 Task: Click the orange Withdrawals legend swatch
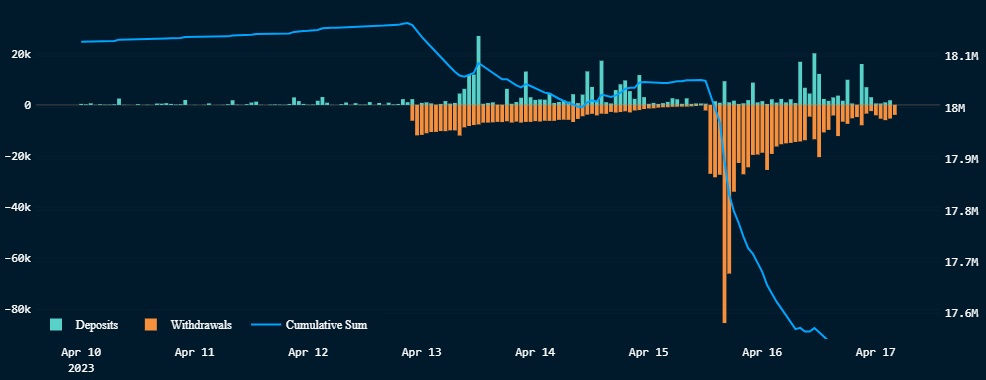[150, 325]
